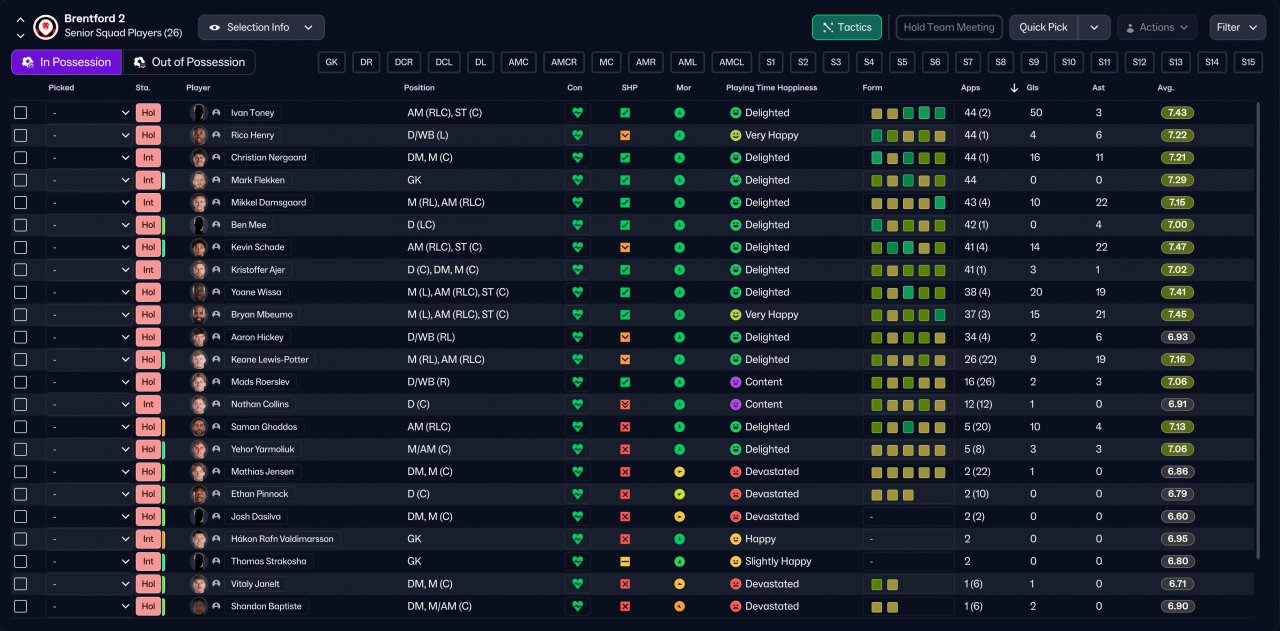Tick the checkbox for Ivan Toney
Viewport: 1280px width, 631px height.
[21, 113]
